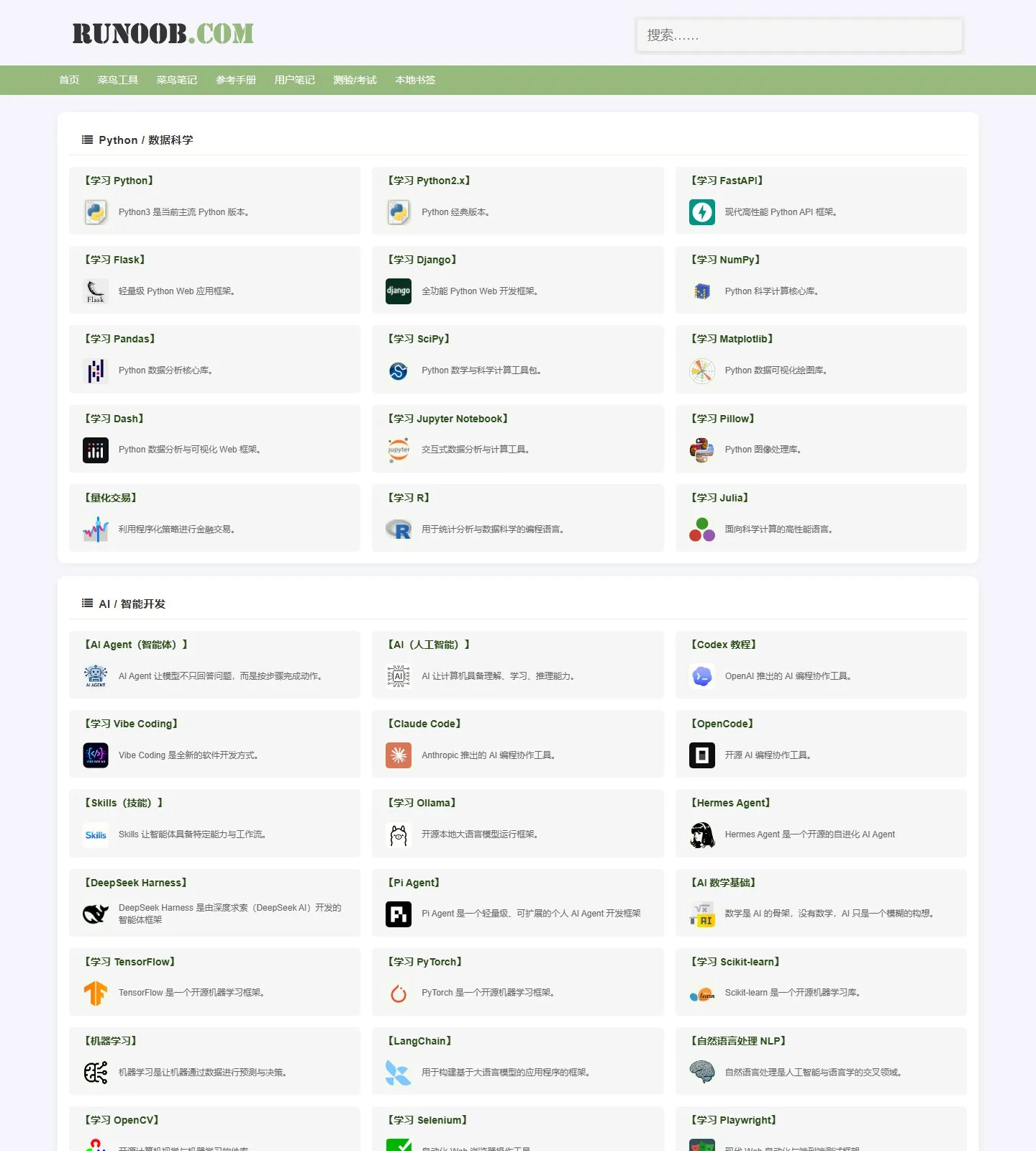Click the Hermes Agent portrait icon
The image size is (1036, 1151).
pyautogui.click(x=702, y=834)
